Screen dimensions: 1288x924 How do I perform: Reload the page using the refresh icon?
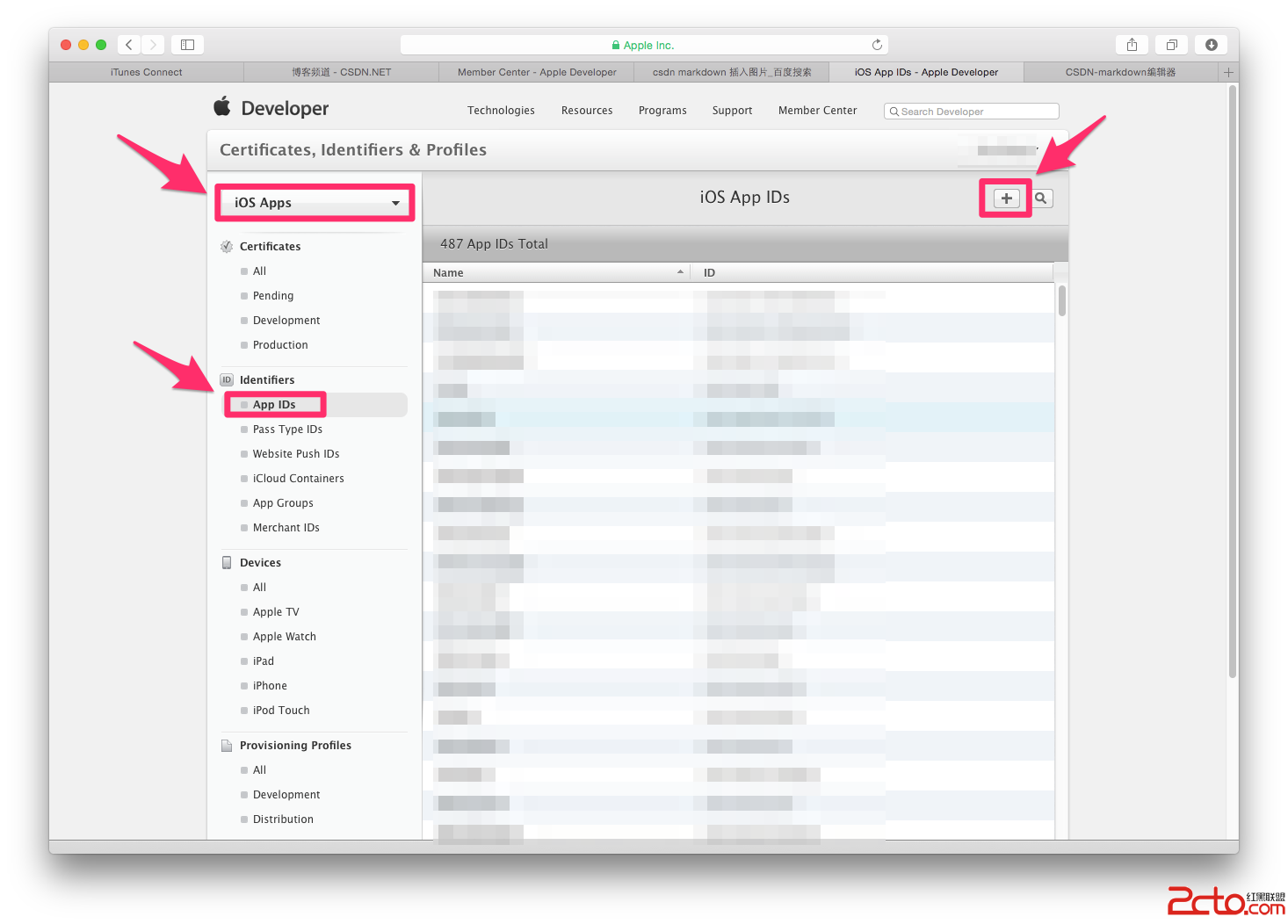click(877, 45)
